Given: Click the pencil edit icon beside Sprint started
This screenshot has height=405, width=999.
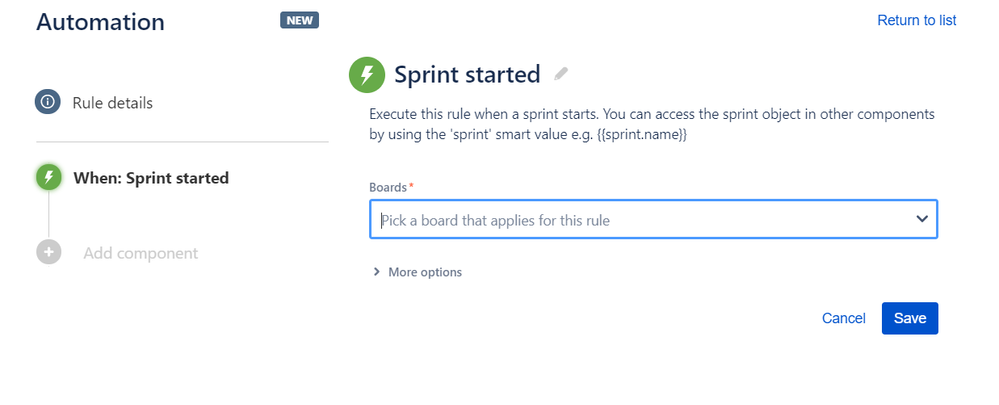Looking at the screenshot, I should coord(561,74).
